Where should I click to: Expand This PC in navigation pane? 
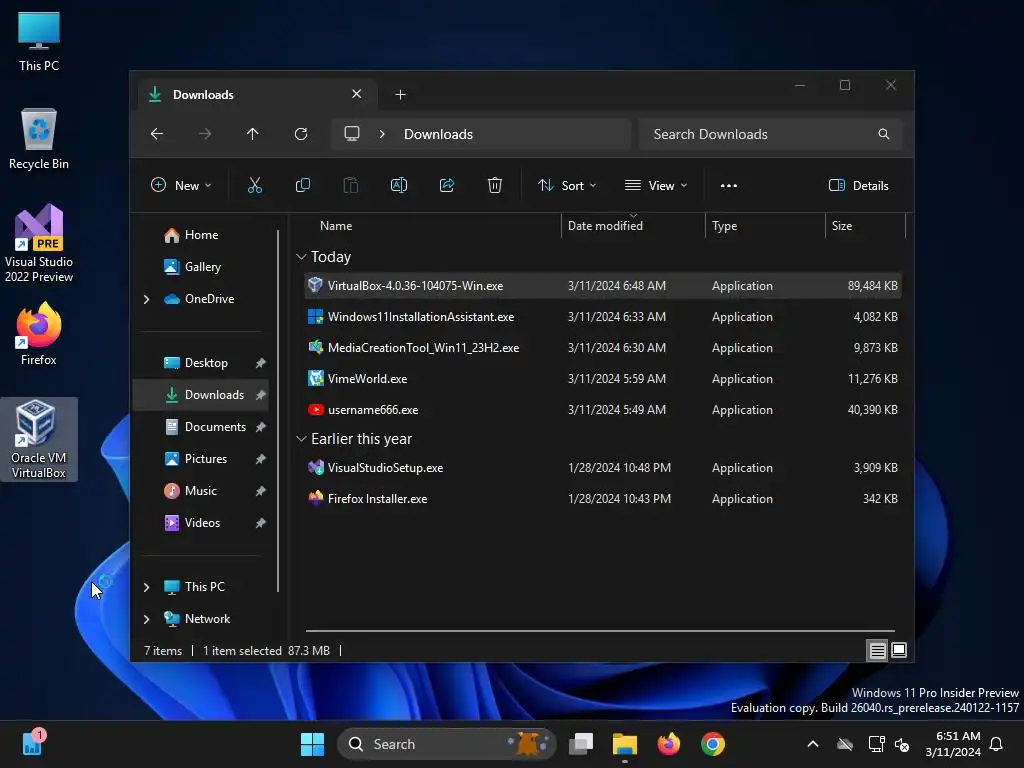146,587
